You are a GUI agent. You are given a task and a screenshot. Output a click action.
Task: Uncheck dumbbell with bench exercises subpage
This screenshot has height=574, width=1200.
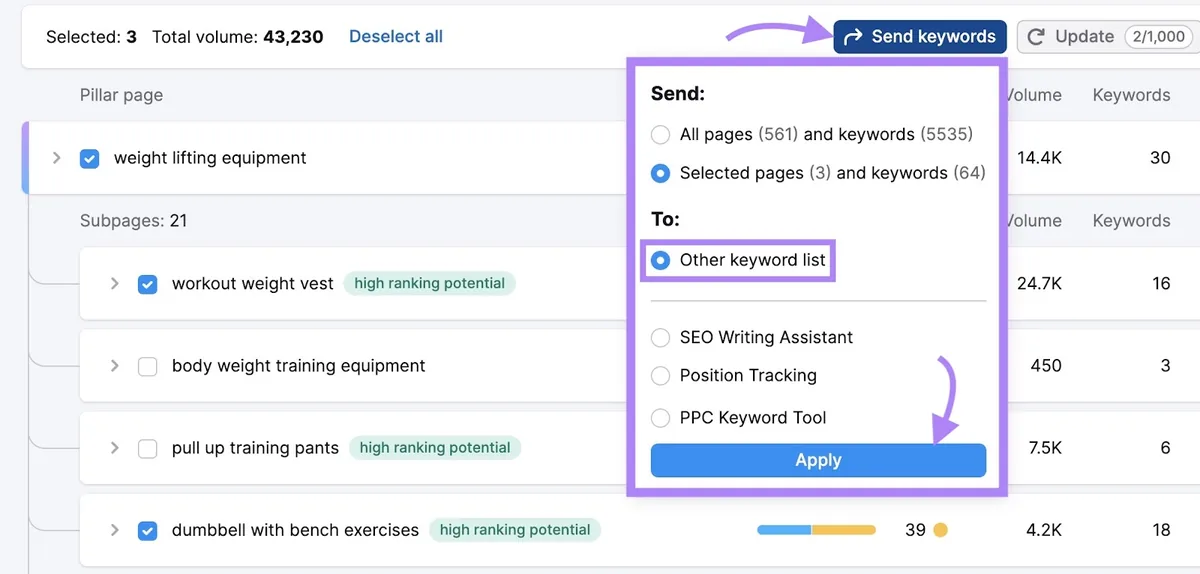147,530
